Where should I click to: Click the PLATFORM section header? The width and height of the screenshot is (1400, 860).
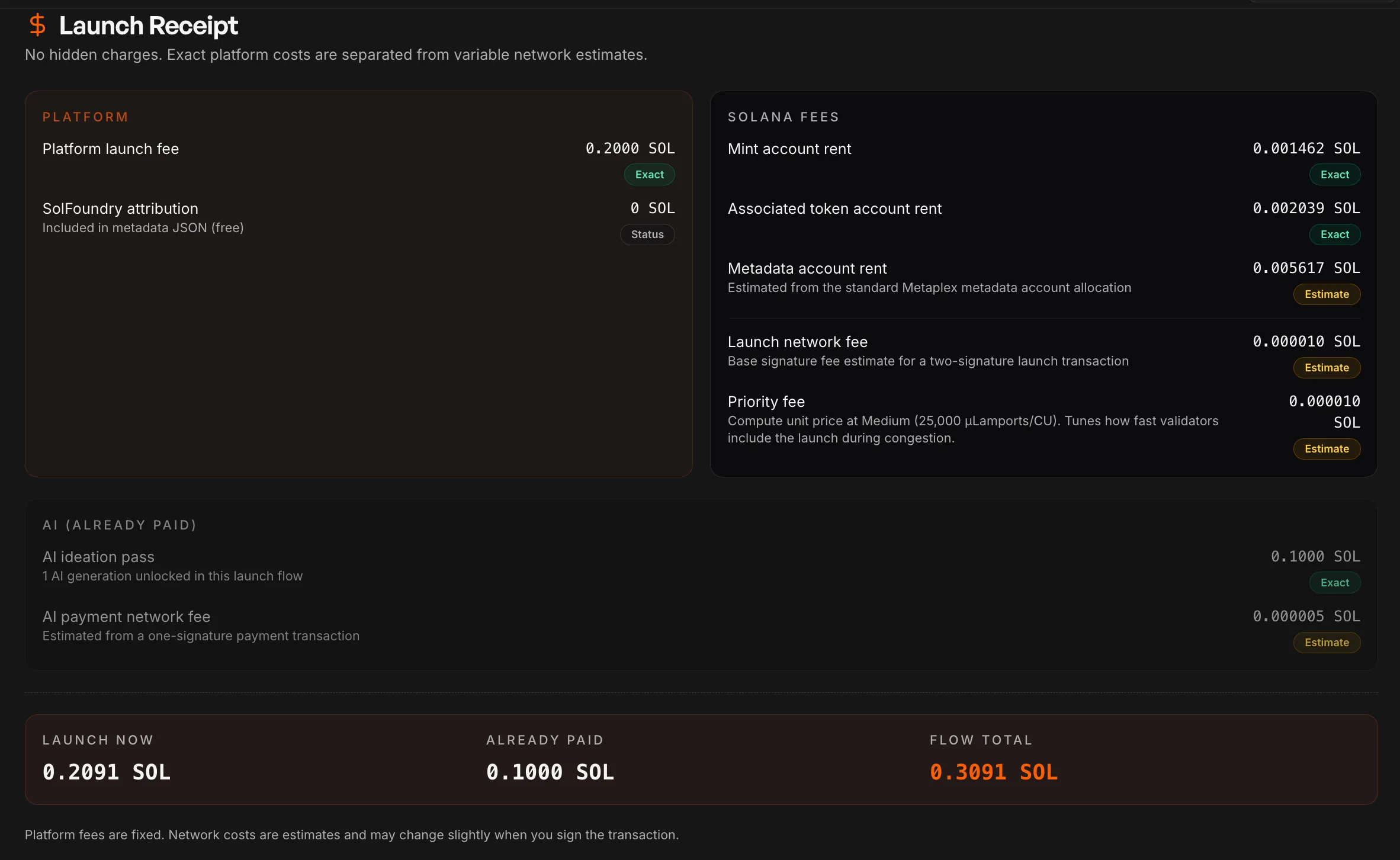[85, 117]
